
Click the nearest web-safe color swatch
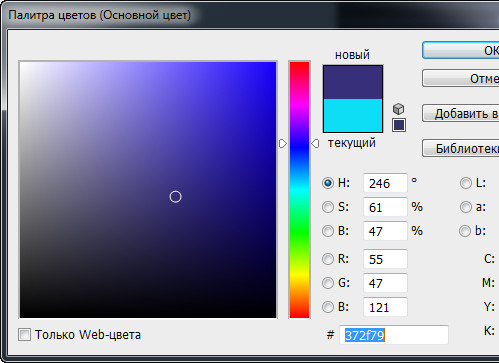399,125
